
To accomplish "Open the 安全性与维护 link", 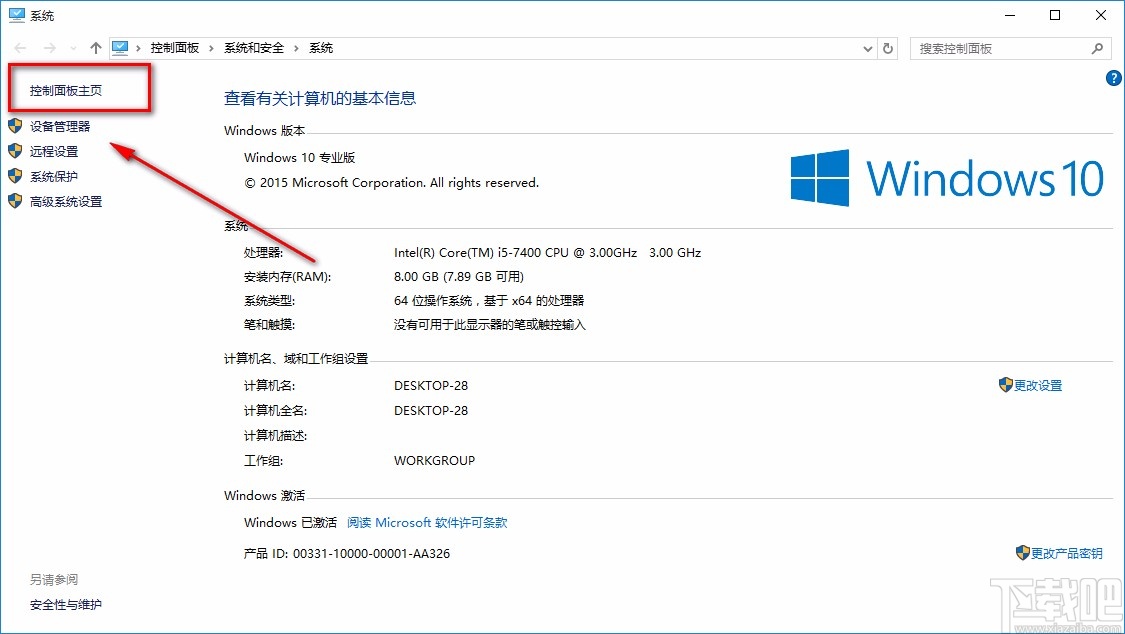I will pos(65,604).
